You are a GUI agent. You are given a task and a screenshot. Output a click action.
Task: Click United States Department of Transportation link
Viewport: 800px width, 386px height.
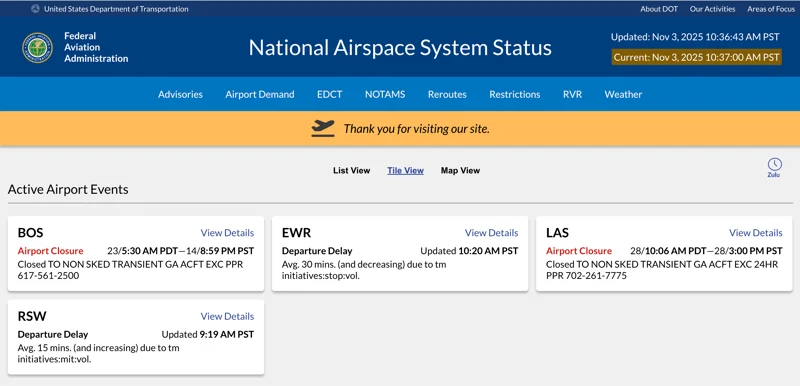point(116,9)
